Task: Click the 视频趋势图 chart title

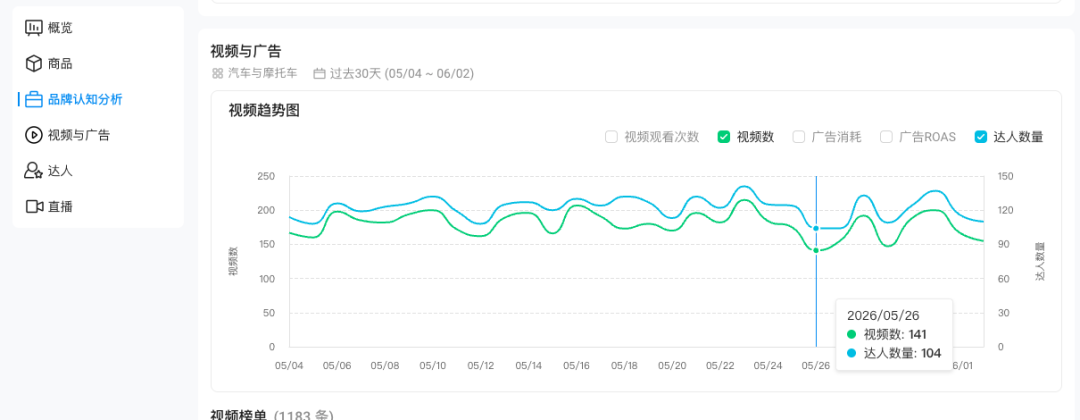Action: click(x=264, y=110)
